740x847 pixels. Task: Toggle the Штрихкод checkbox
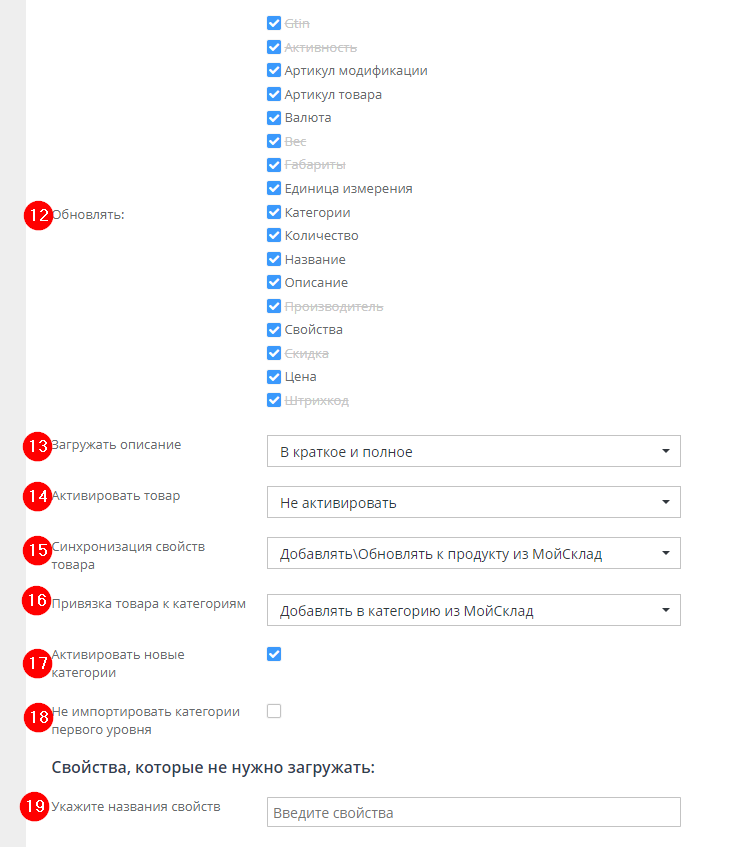[274, 400]
